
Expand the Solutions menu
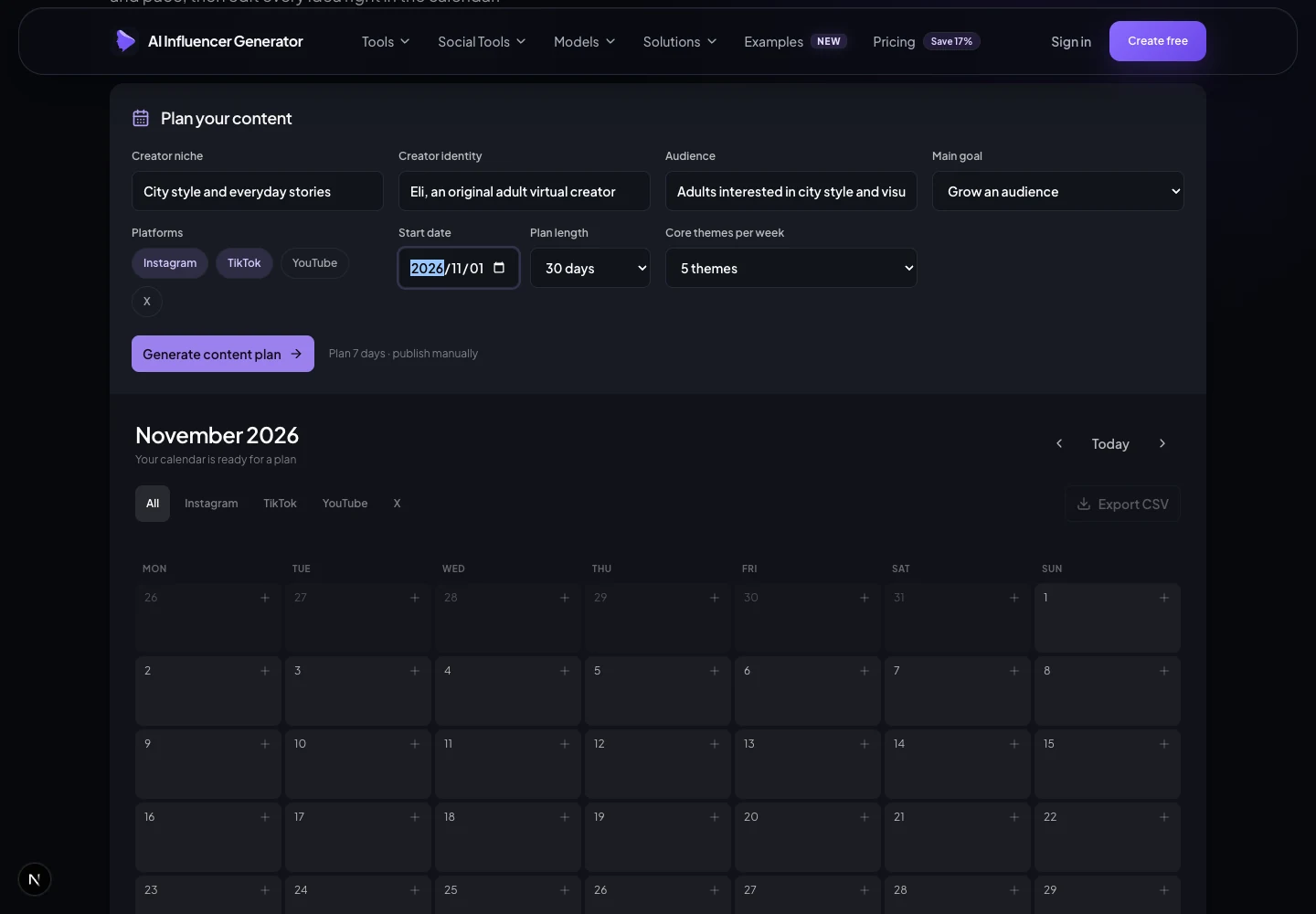coord(680,41)
